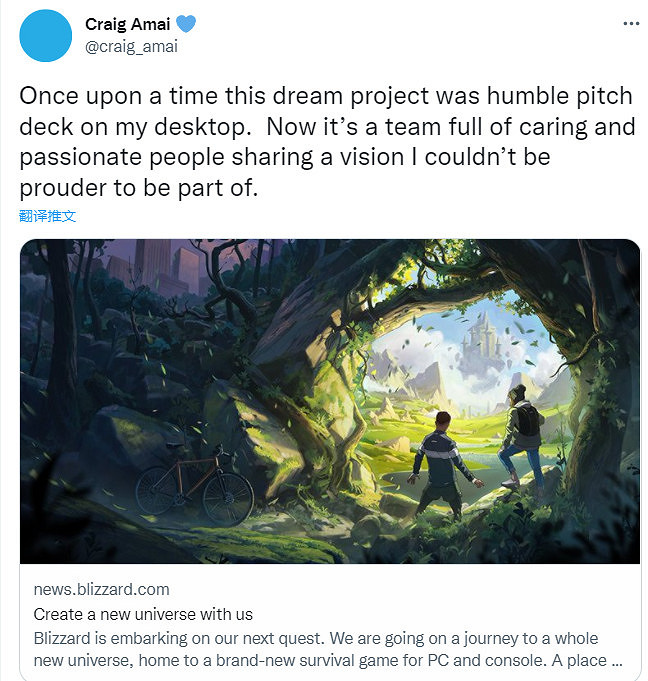Click the news.blizzard.com domain text
The height and width of the screenshot is (681, 648).
point(101,589)
